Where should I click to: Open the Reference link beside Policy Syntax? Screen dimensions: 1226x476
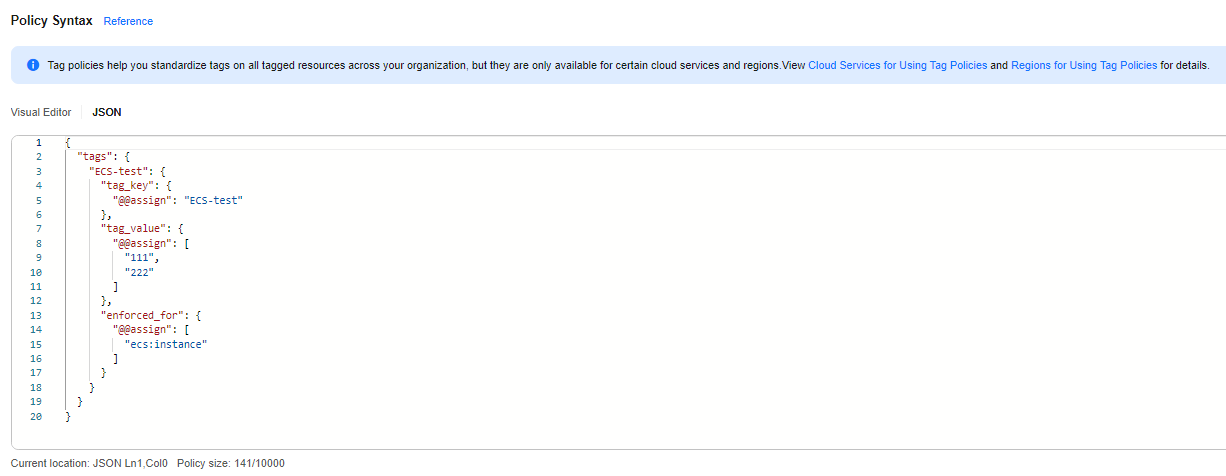tap(128, 21)
